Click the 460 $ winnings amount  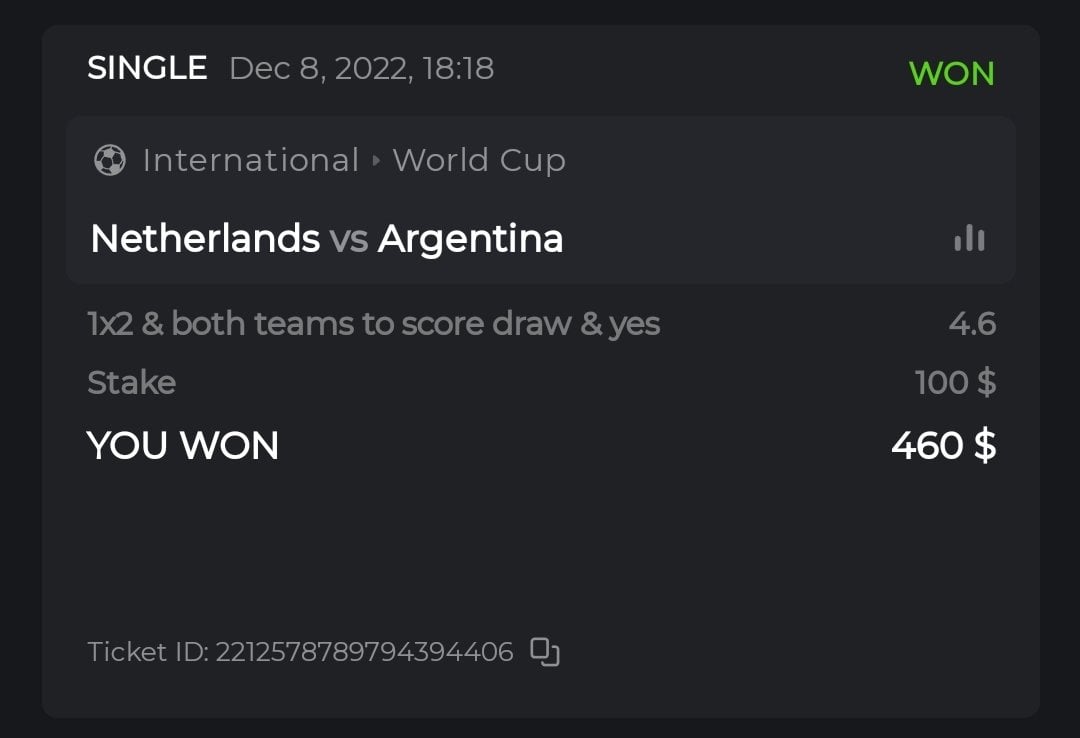[x=943, y=446]
